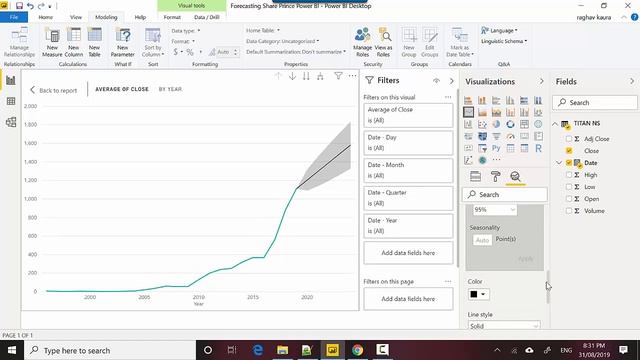This screenshot has width=640, height=360.
Task: Click the Fields pane Search box
Action: click(595, 102)
